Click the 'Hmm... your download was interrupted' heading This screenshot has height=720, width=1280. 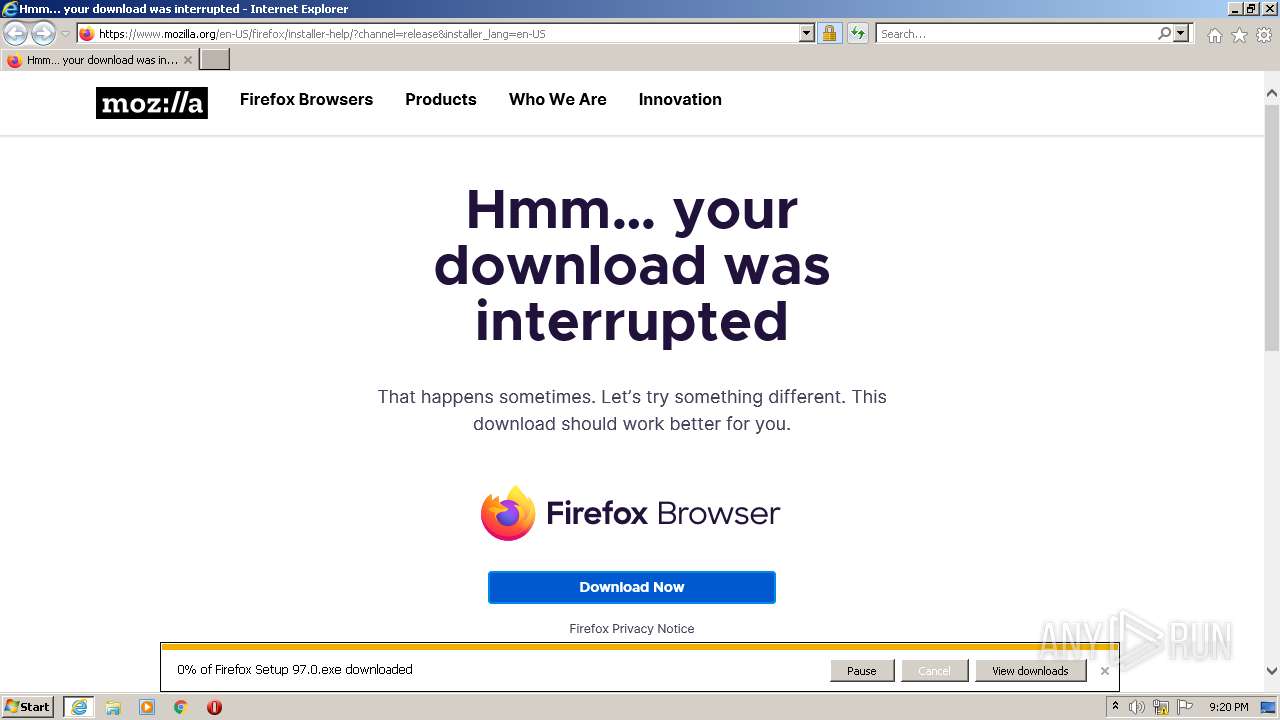(631, 265)
